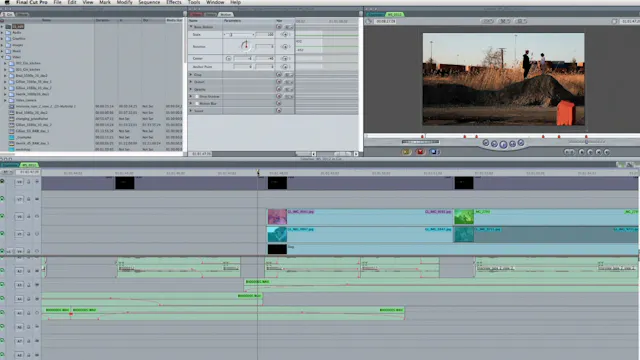Expand the Graphics bin in Browser
Image resolution: width=640 pixels, height=360 pixels.
click(2, 38)
